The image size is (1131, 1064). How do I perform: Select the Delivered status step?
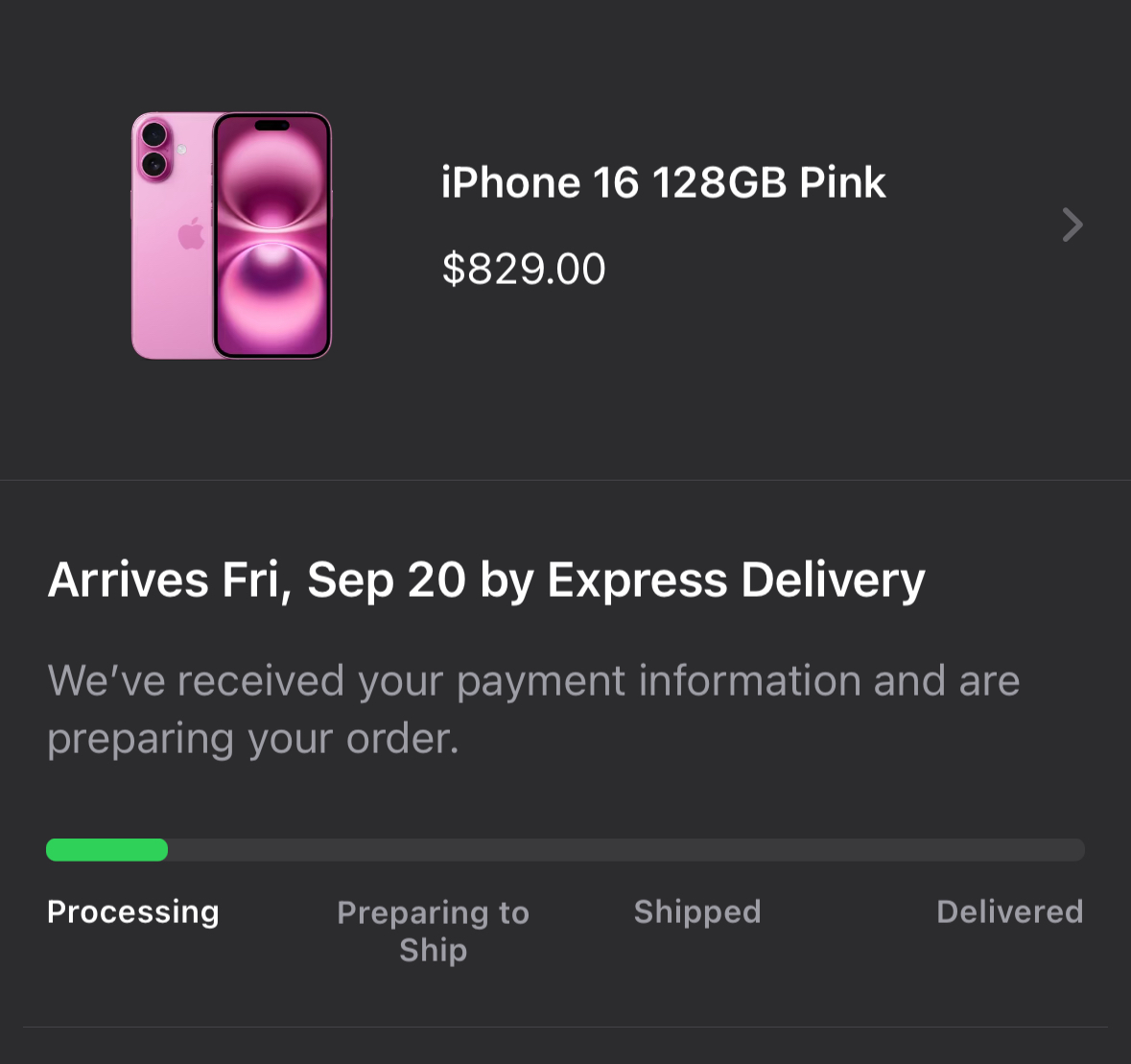[1010, 911]
